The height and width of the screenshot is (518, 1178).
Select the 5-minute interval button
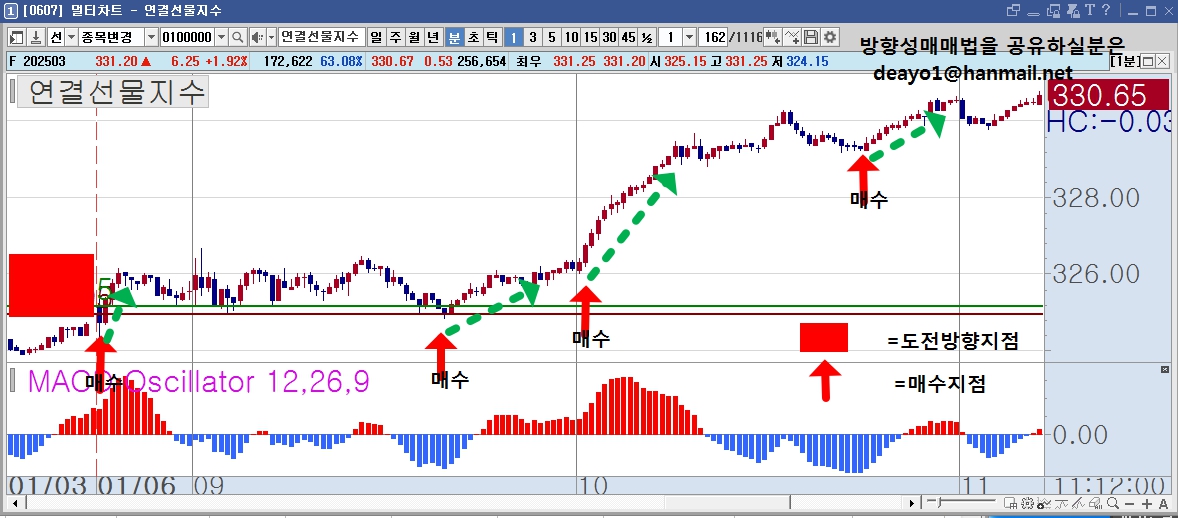551,37
